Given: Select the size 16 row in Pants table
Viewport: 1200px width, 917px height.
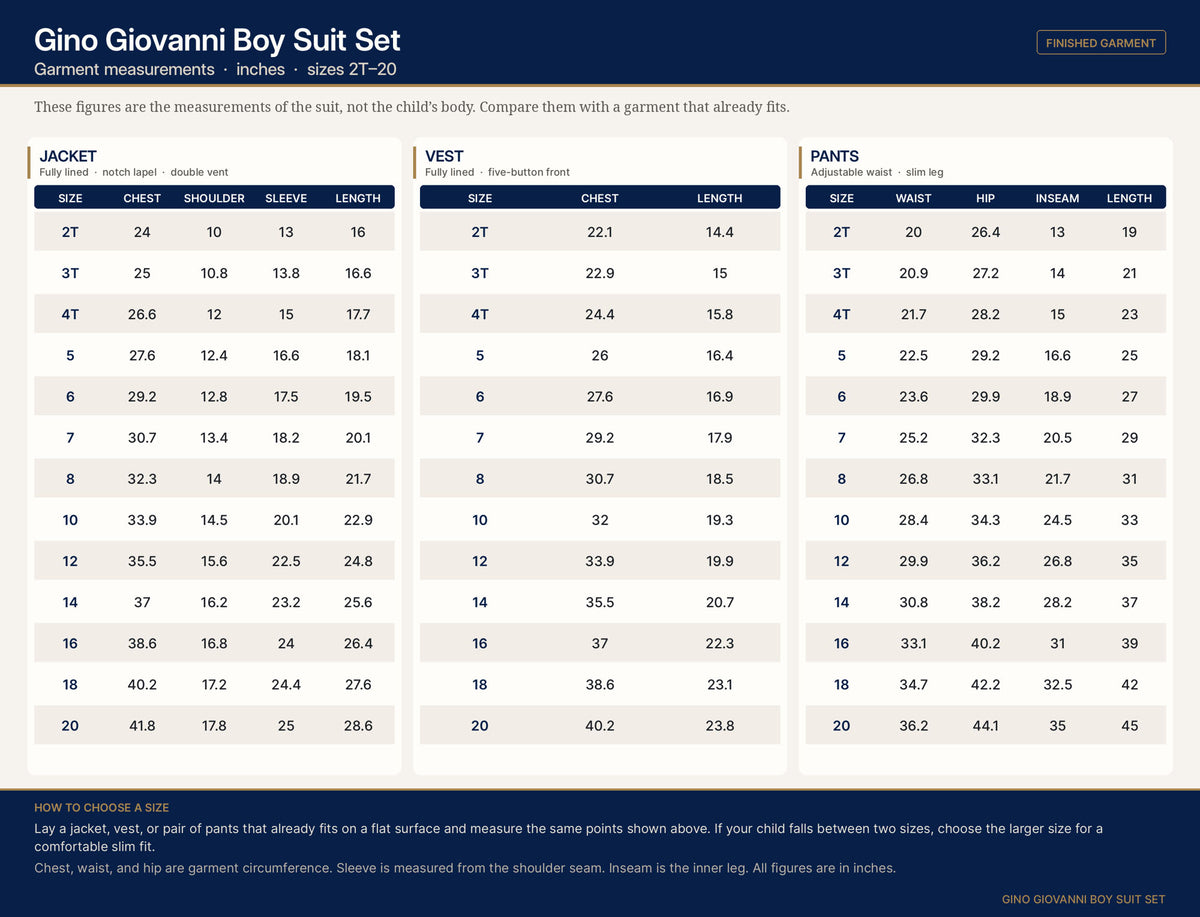Looking at the screenshot, I should (986, 644).
